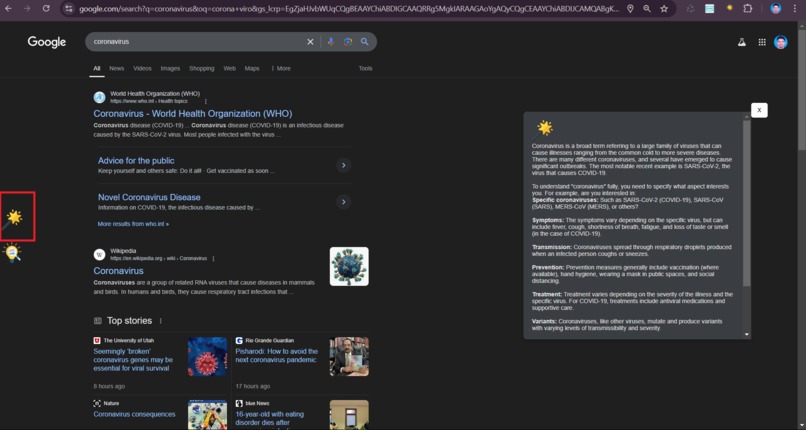Select the All search tab
Viewport: 806px width, 430px height.
tap(97, 68)
